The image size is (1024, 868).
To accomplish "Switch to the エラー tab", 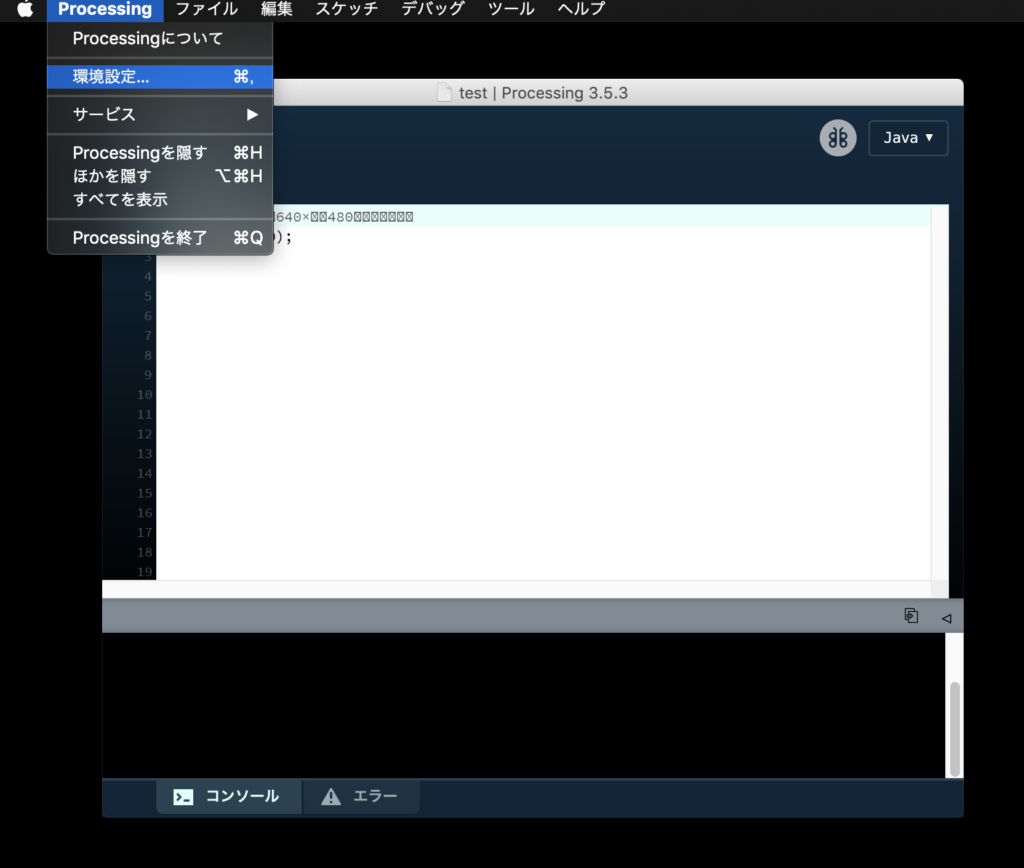I will point(360,796).
